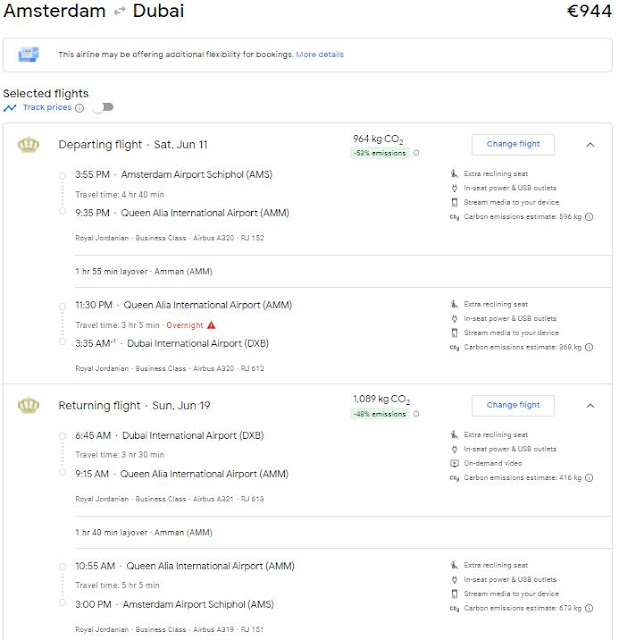Click 'Returning flight · Sun, Jun 19' heading
This screenshot has width=619, height=640.
pos(134,405)
